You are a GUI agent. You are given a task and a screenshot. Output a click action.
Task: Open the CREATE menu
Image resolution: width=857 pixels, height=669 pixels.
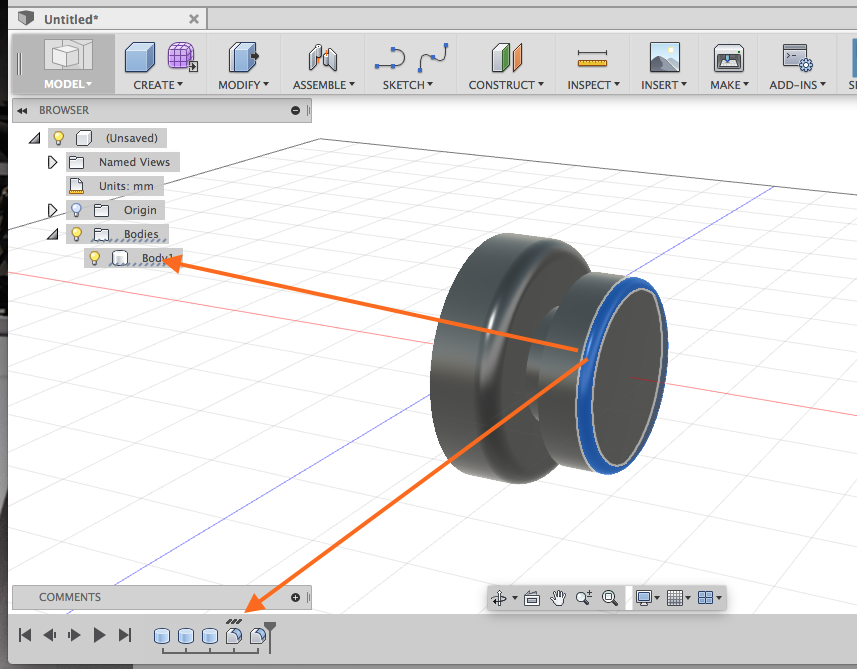pos(158,85)
